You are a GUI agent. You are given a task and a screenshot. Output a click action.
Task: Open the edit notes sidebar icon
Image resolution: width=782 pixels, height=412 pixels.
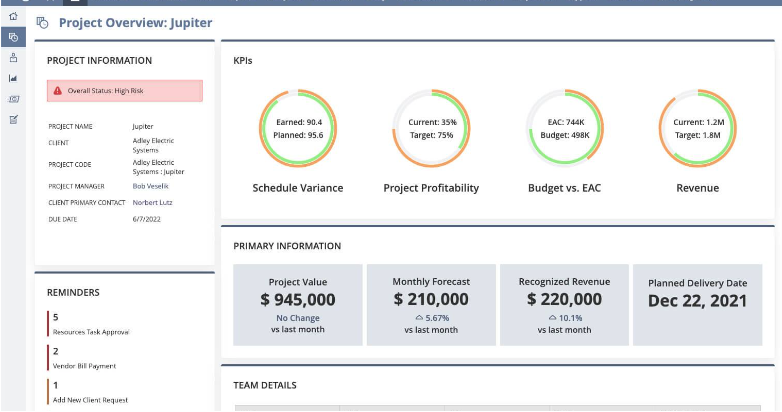coord(13,120)
